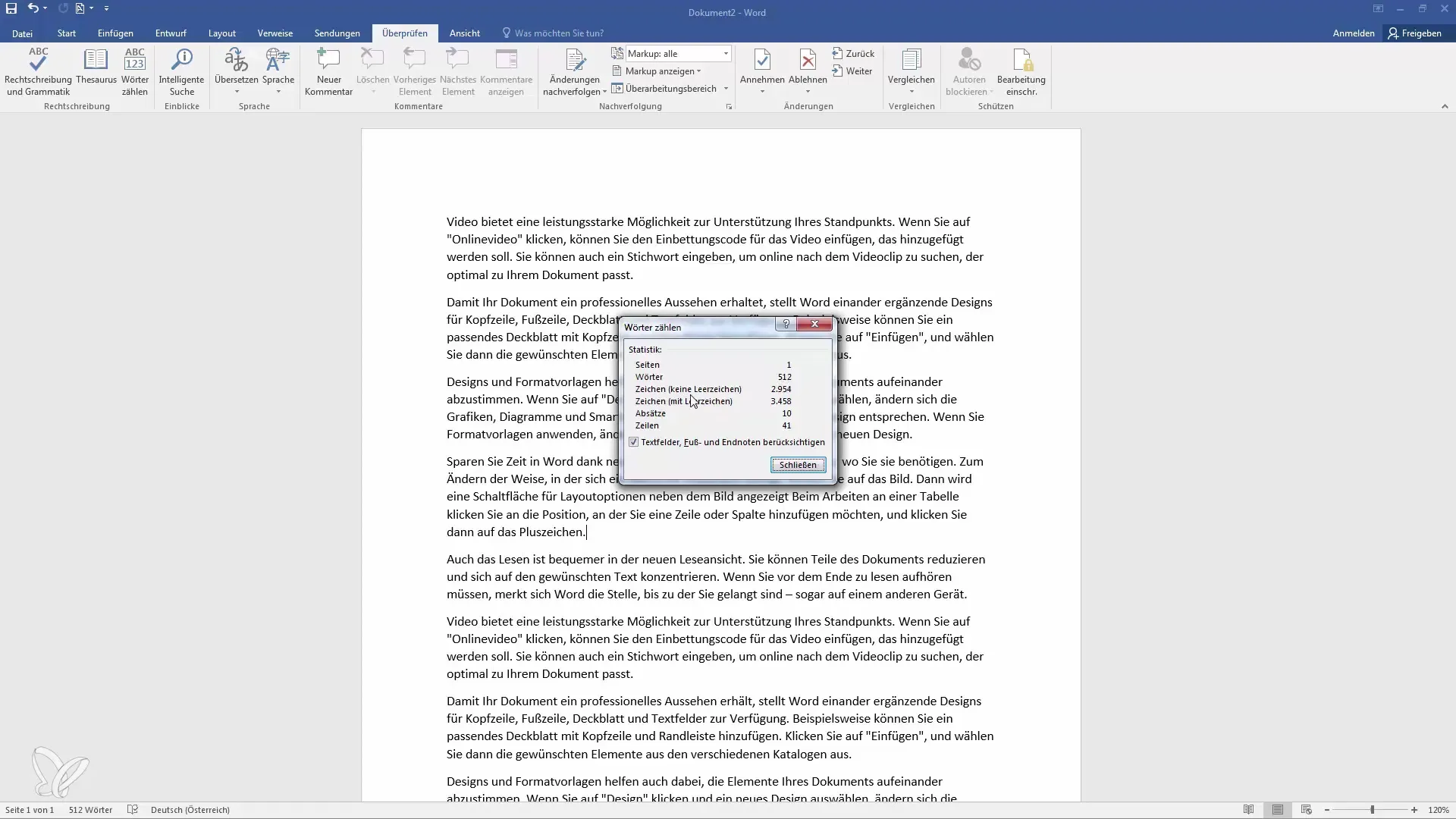The image size is (1456, 819).
Task: Switch to the Layout tab
Action: [x=222, y=33]
